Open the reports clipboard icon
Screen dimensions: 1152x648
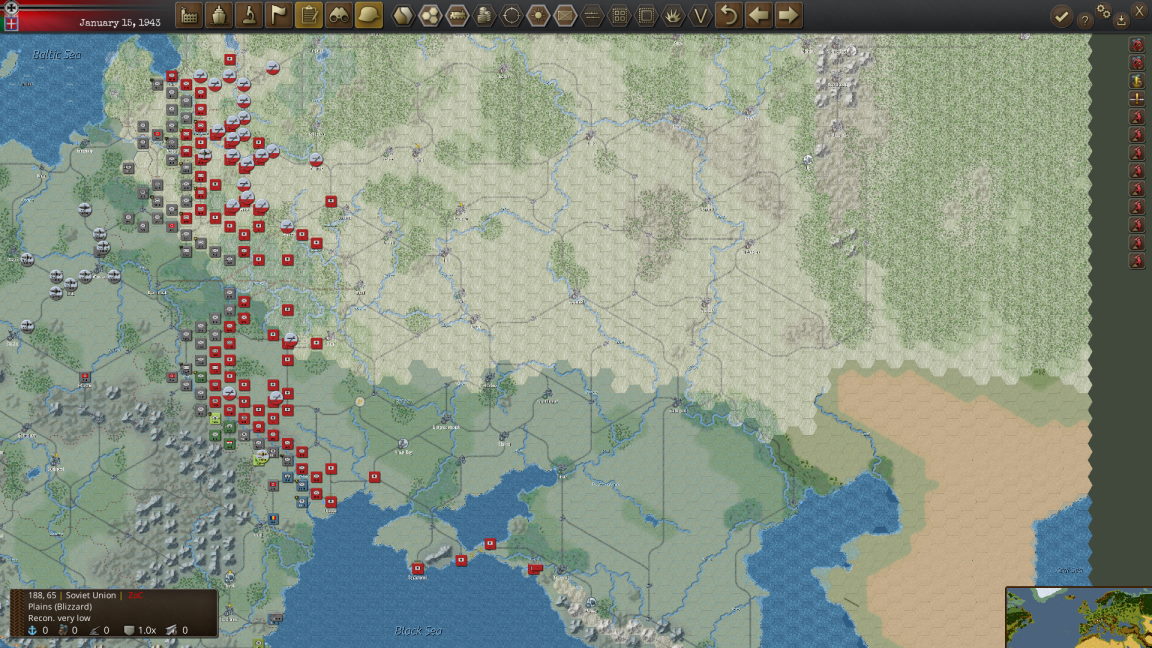tap(309, 15)
